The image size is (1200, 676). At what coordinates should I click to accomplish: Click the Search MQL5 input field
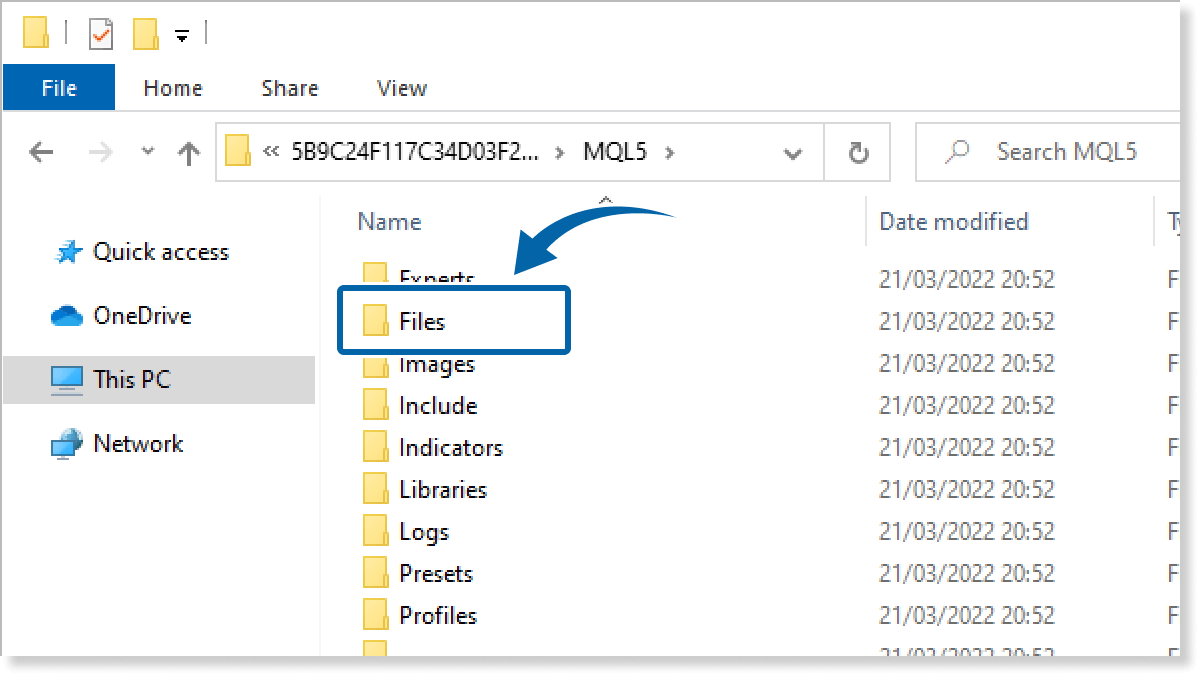(x=1066, y=152)
